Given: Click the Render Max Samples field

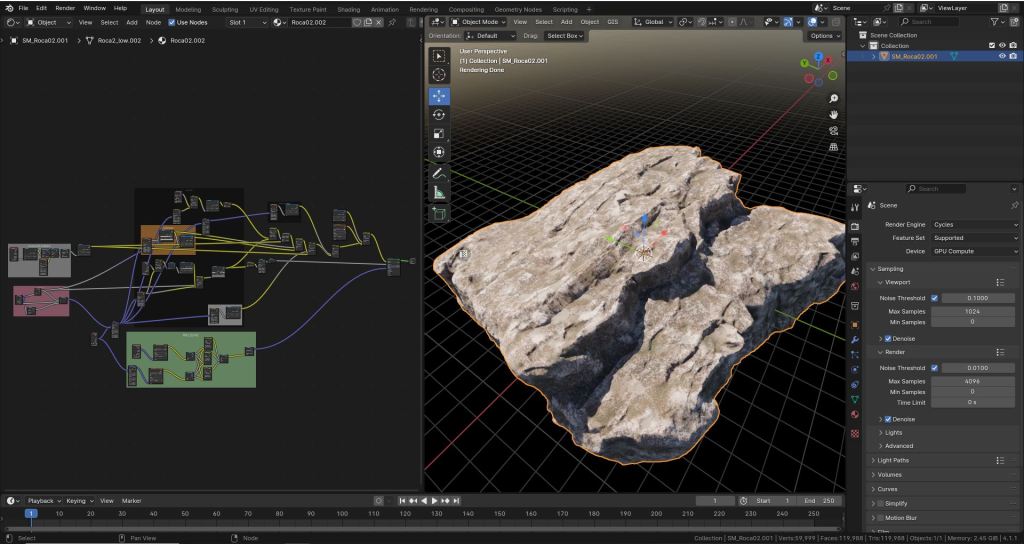Looking at the screenshot, I should (971, 381).
